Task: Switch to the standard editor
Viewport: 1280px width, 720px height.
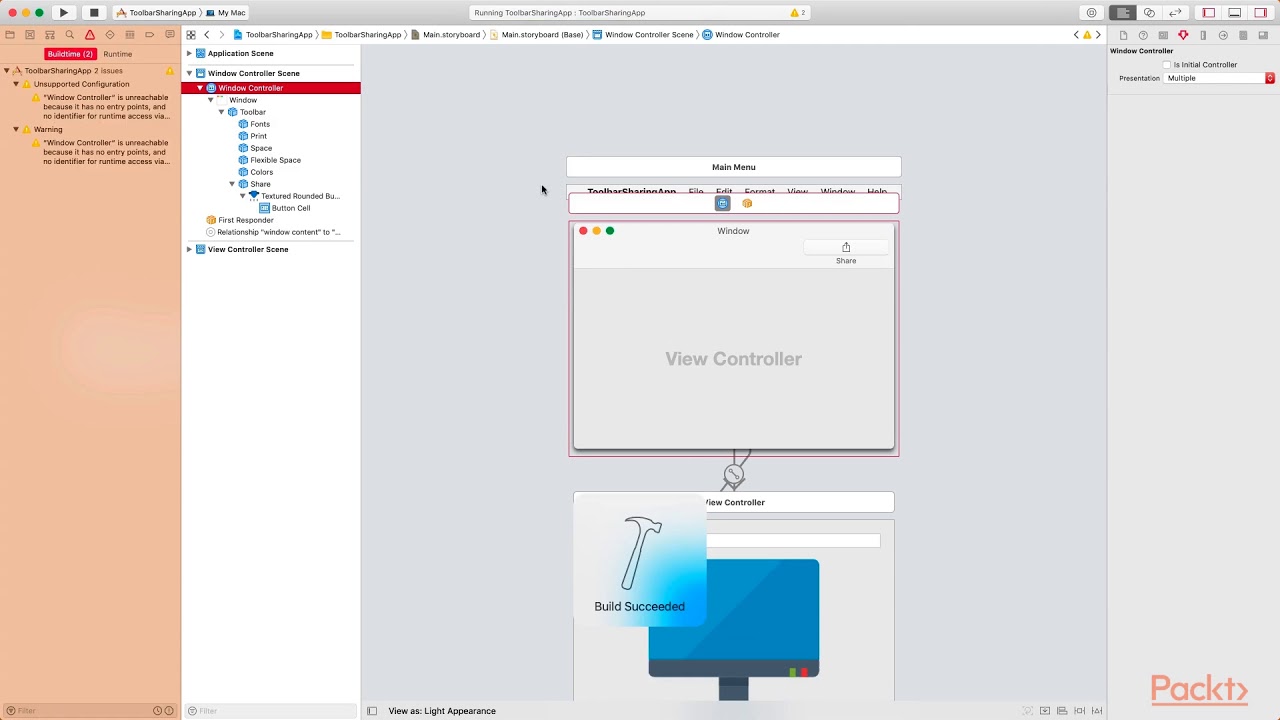Action: tap(1124, 13)
